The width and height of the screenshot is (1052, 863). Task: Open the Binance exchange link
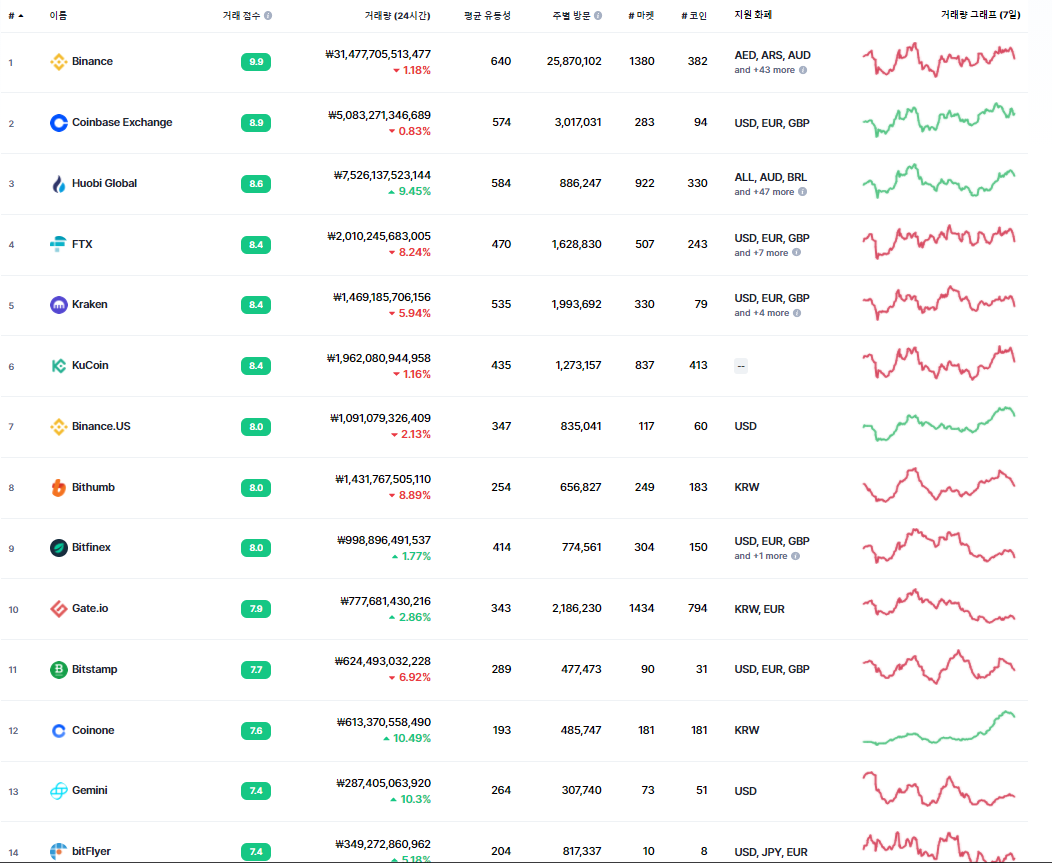tap(93, 61)
